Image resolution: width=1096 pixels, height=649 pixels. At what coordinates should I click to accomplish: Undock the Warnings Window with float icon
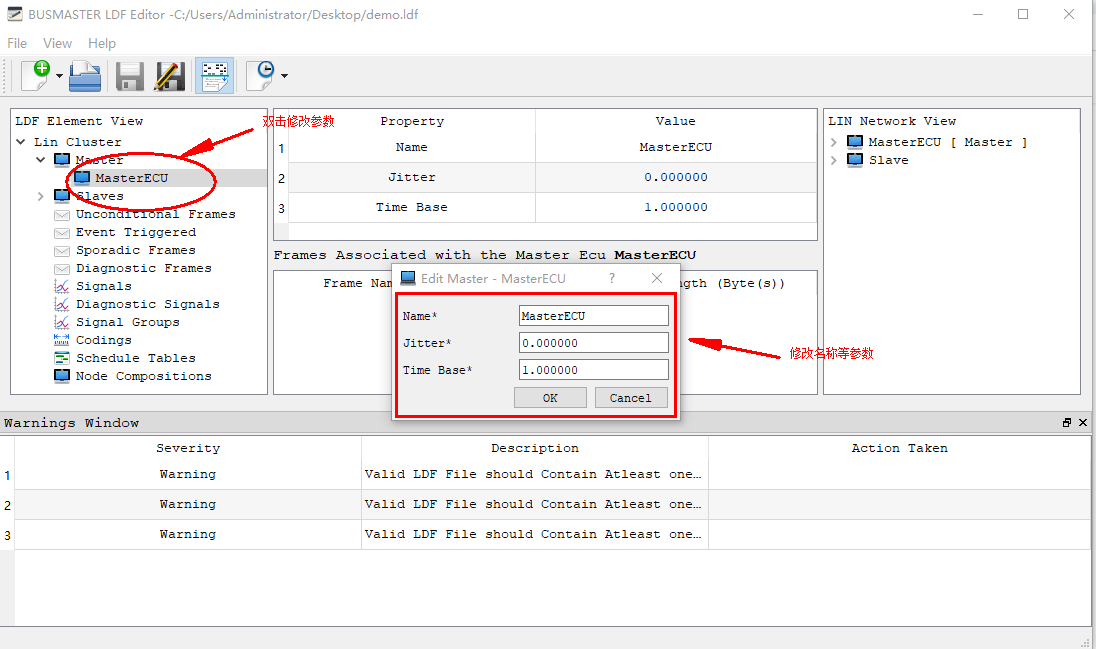click(x=1067, y=423)
